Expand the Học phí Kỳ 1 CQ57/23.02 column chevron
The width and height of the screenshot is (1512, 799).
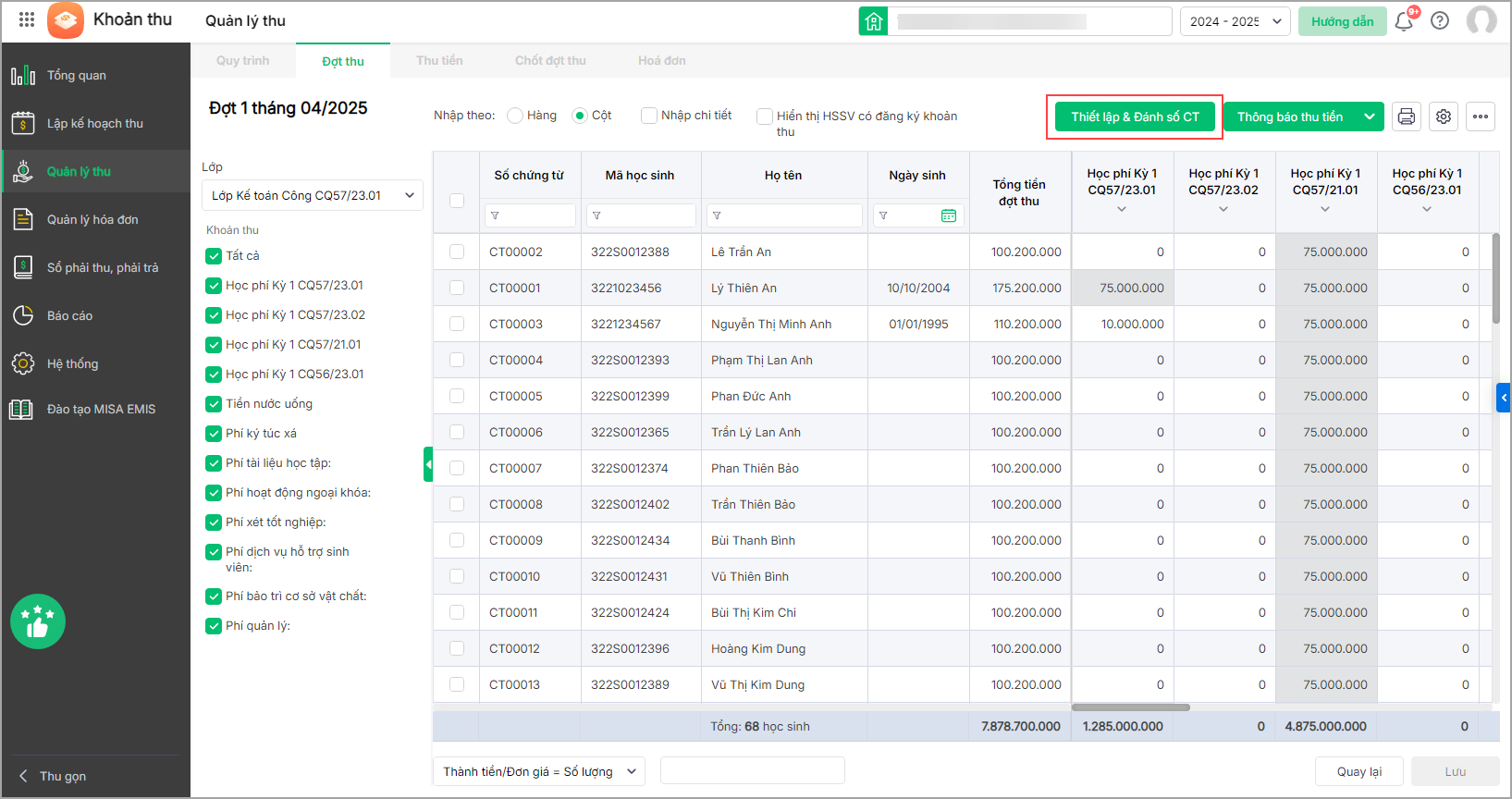point(1223,209)
